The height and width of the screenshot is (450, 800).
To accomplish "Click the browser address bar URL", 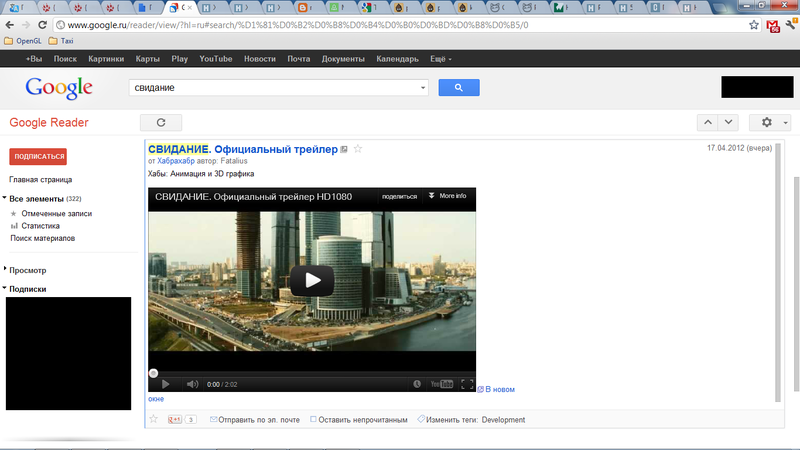I will pyautogui.click(x=298, y=25).
